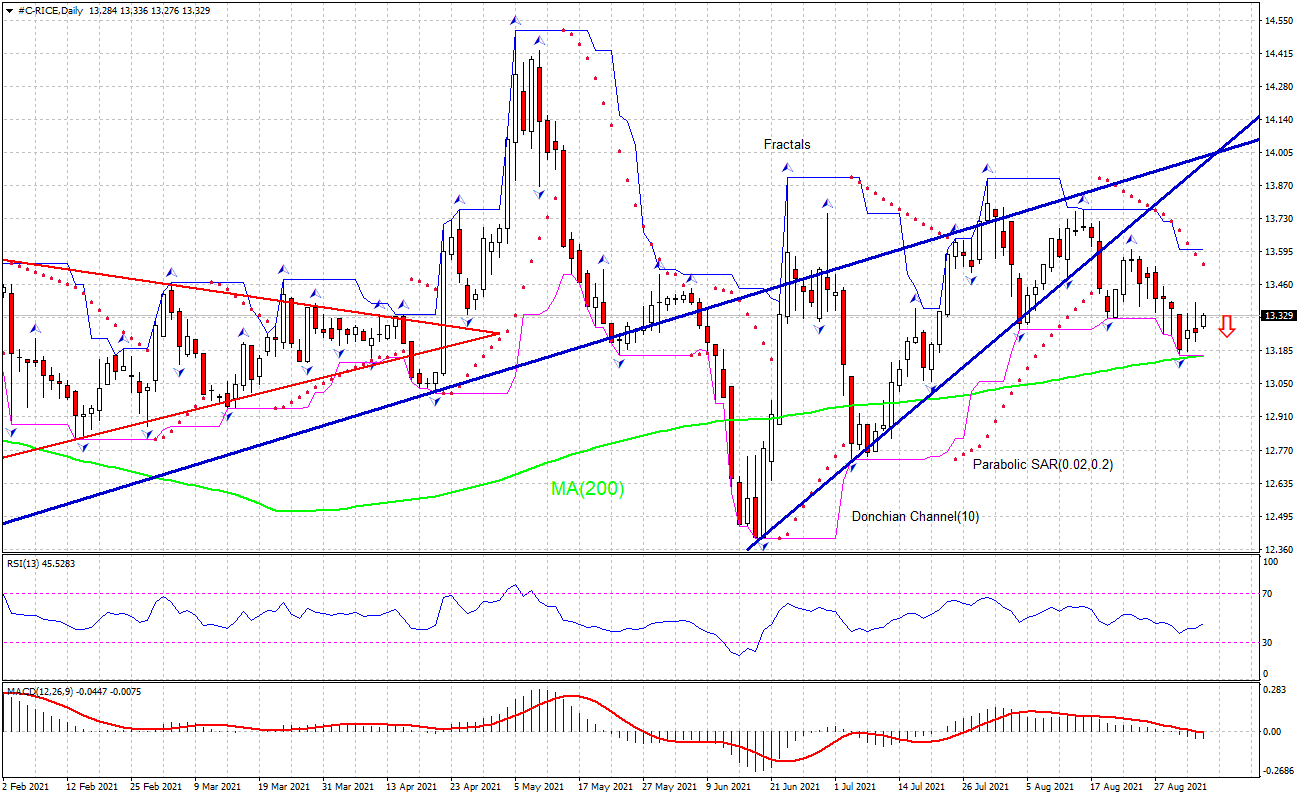The width and height of the screenshot is (1300, 798).
Task: Click the triangle icon before #C-RICE,Daily title
Action: (x=9, y=10)
